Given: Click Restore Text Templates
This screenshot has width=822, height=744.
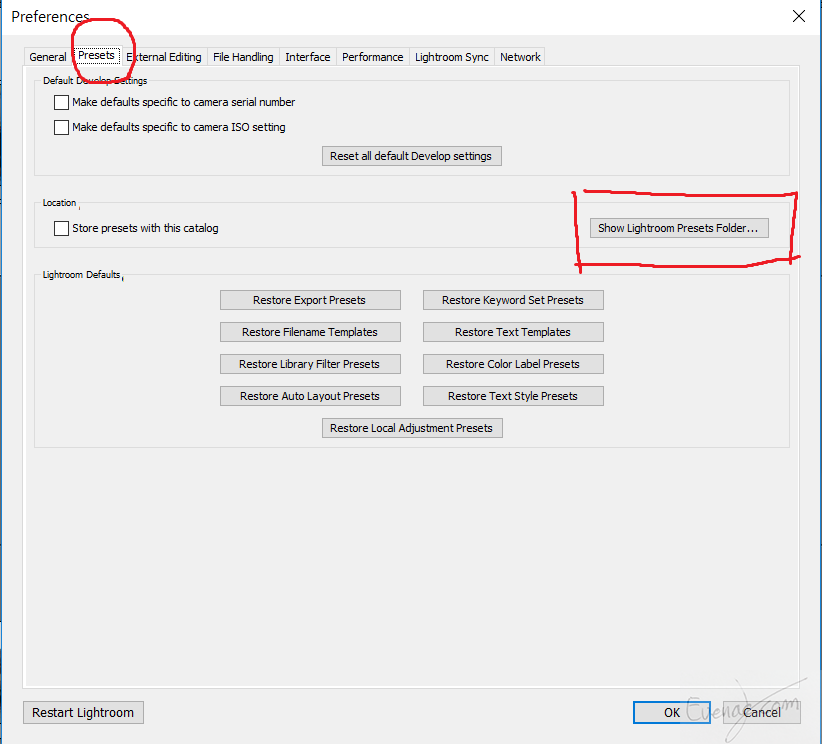Looking at the screenshot, I should (x=513, y=332).
